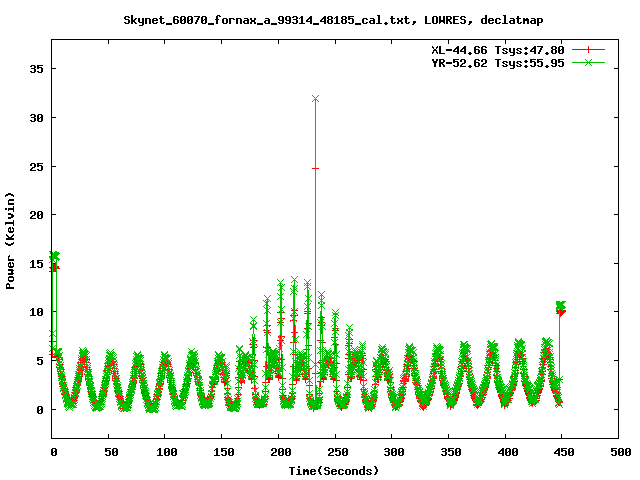Click the x-axis tick label 400

(x=508, y=452)
